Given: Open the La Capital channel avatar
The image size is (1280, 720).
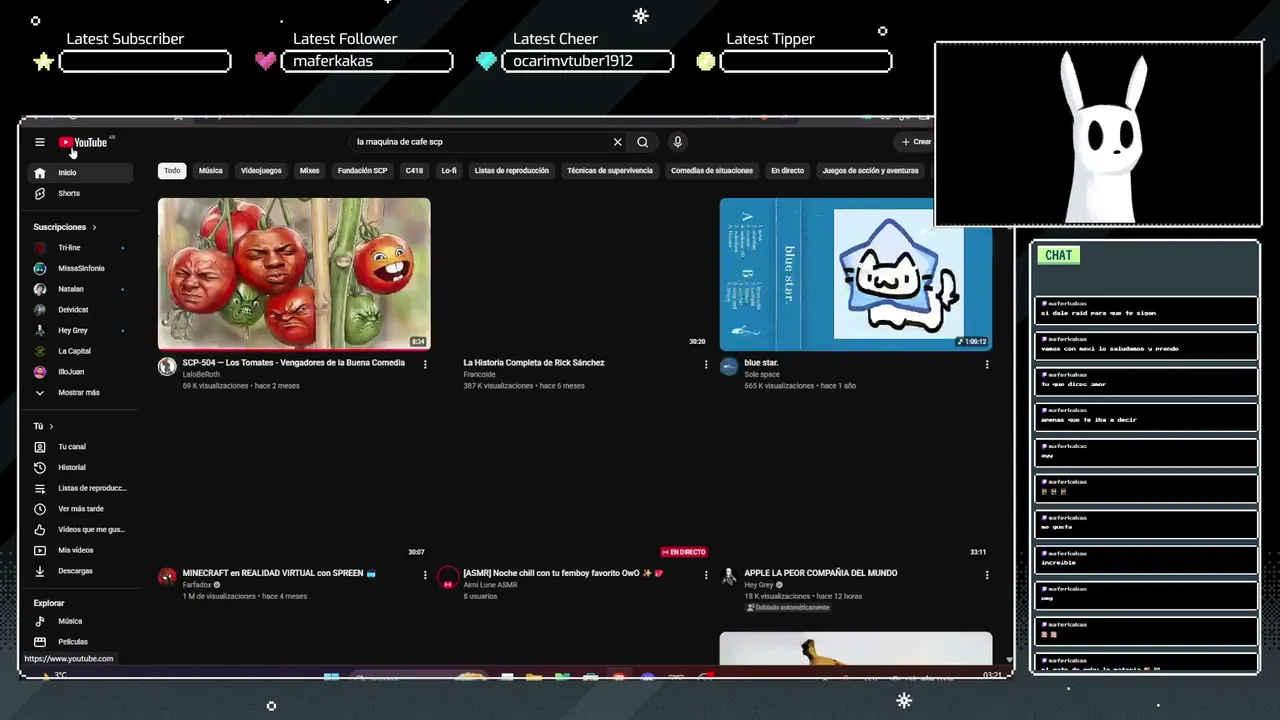Looking at the screenshot, I should point(40,351).
